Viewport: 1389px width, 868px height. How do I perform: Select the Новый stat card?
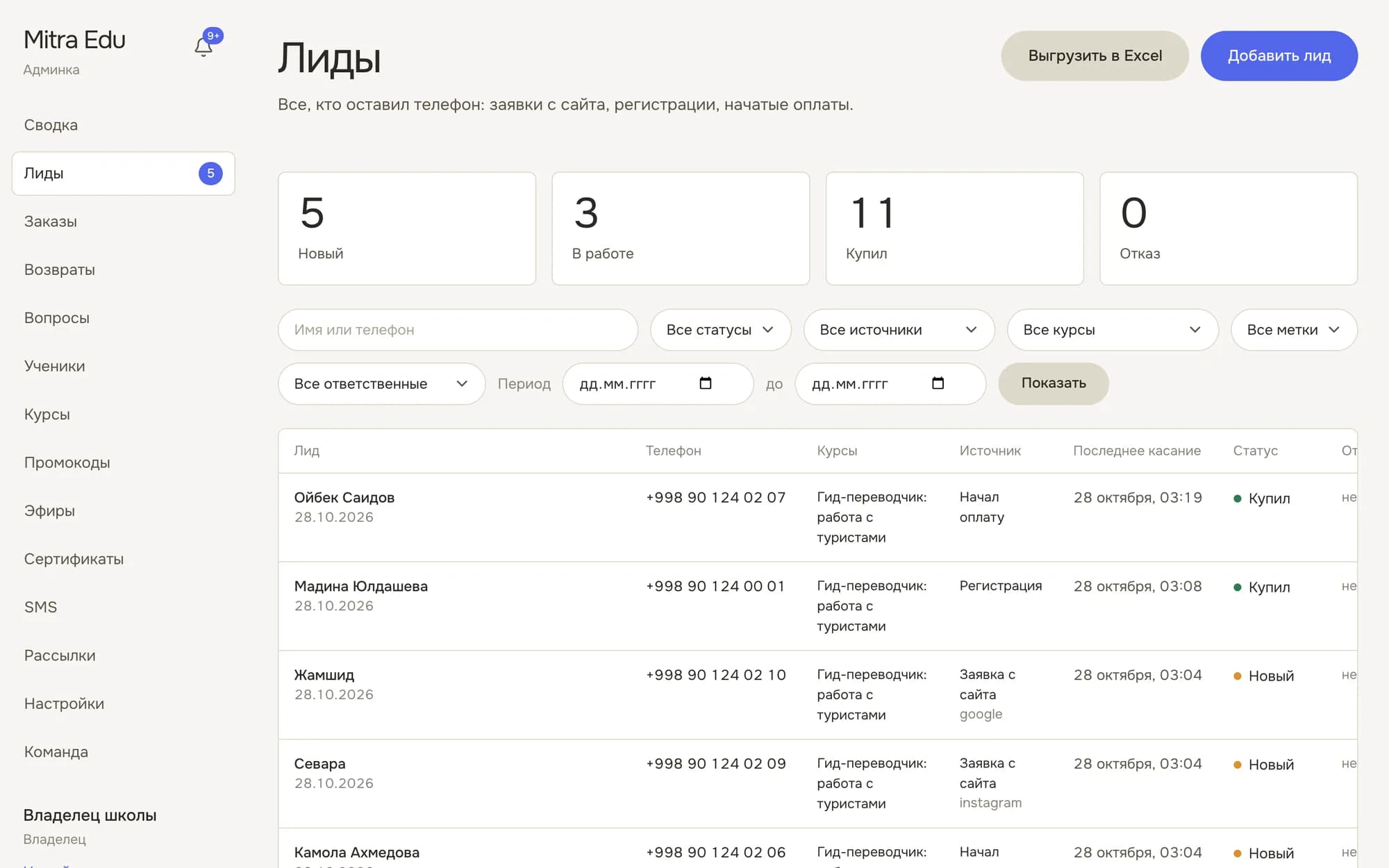pyautogui.click(x=407, y=228)
